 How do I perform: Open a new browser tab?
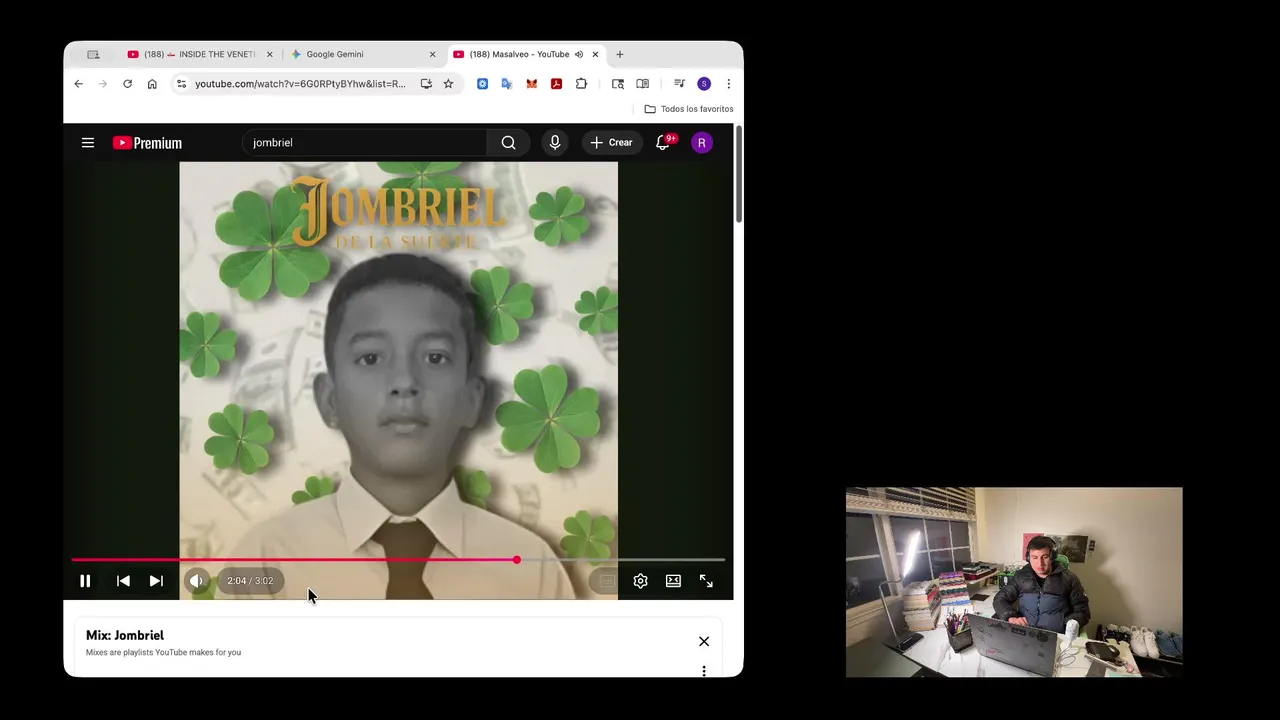tap(620, 54)
